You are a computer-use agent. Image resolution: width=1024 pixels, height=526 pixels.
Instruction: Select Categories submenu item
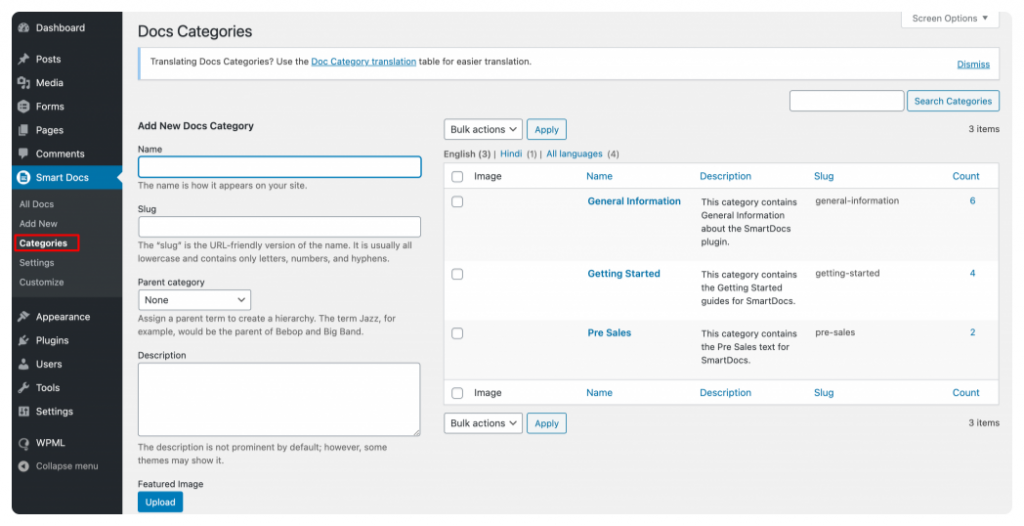pyautogui.click(x=43, y=243)
